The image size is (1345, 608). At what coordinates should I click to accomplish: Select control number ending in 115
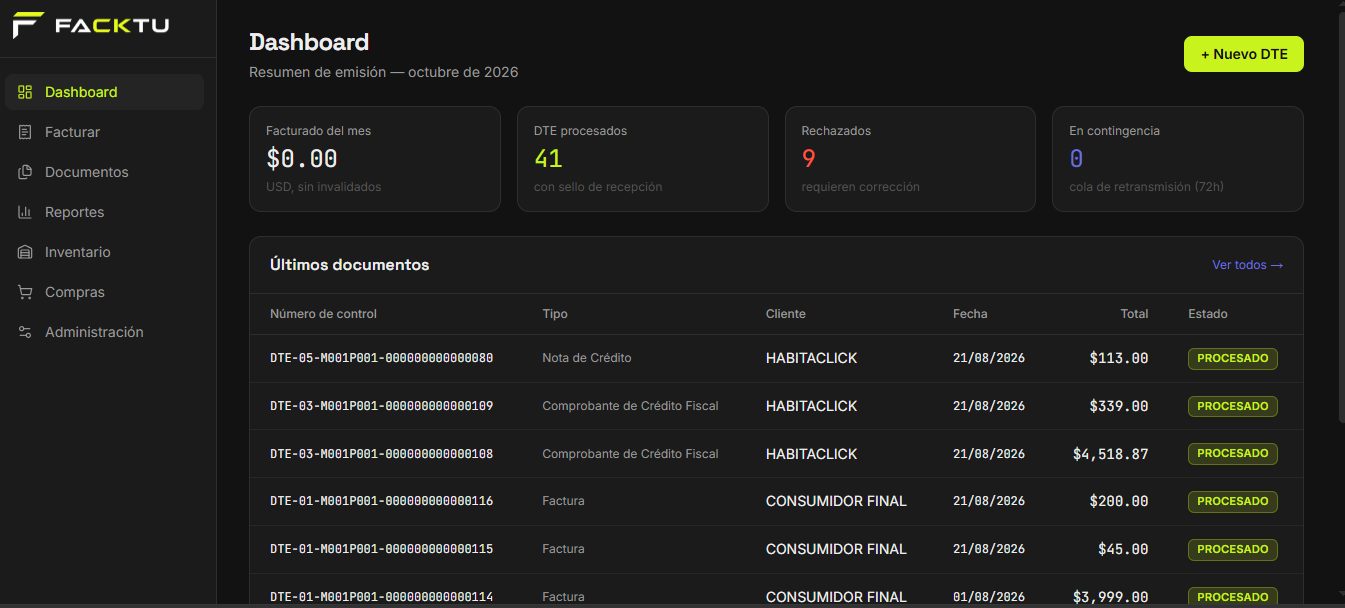pos(382,549)
